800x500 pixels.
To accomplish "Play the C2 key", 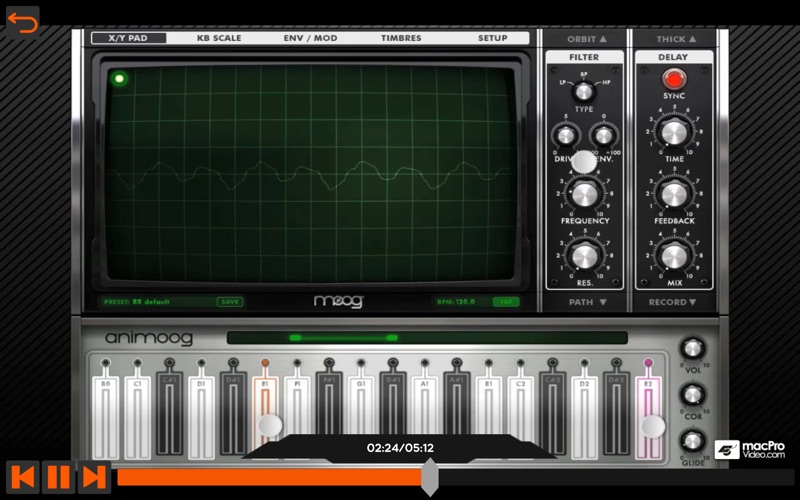I will pos(520,408).
